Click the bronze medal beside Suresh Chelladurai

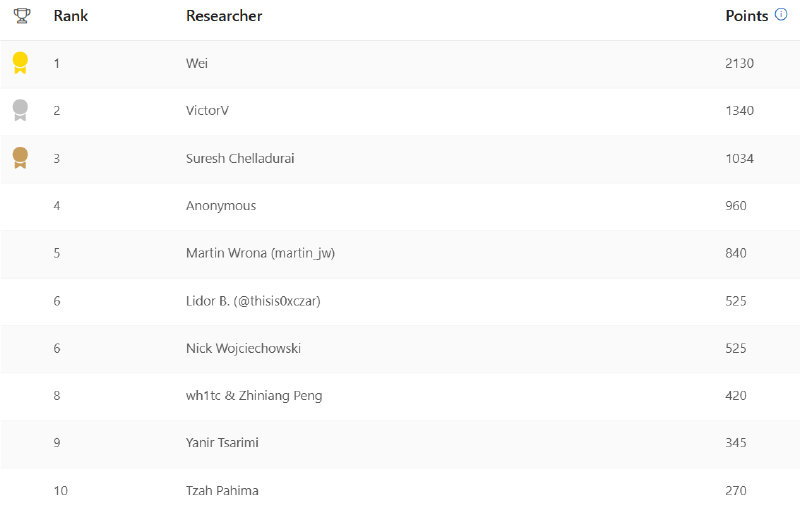20,158
